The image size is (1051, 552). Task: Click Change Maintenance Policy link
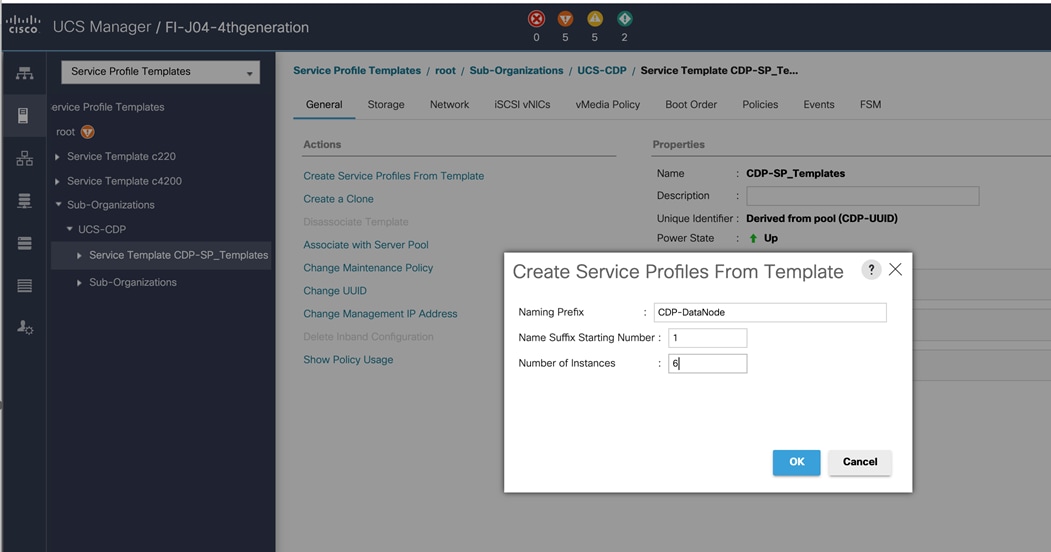point(368,268)
